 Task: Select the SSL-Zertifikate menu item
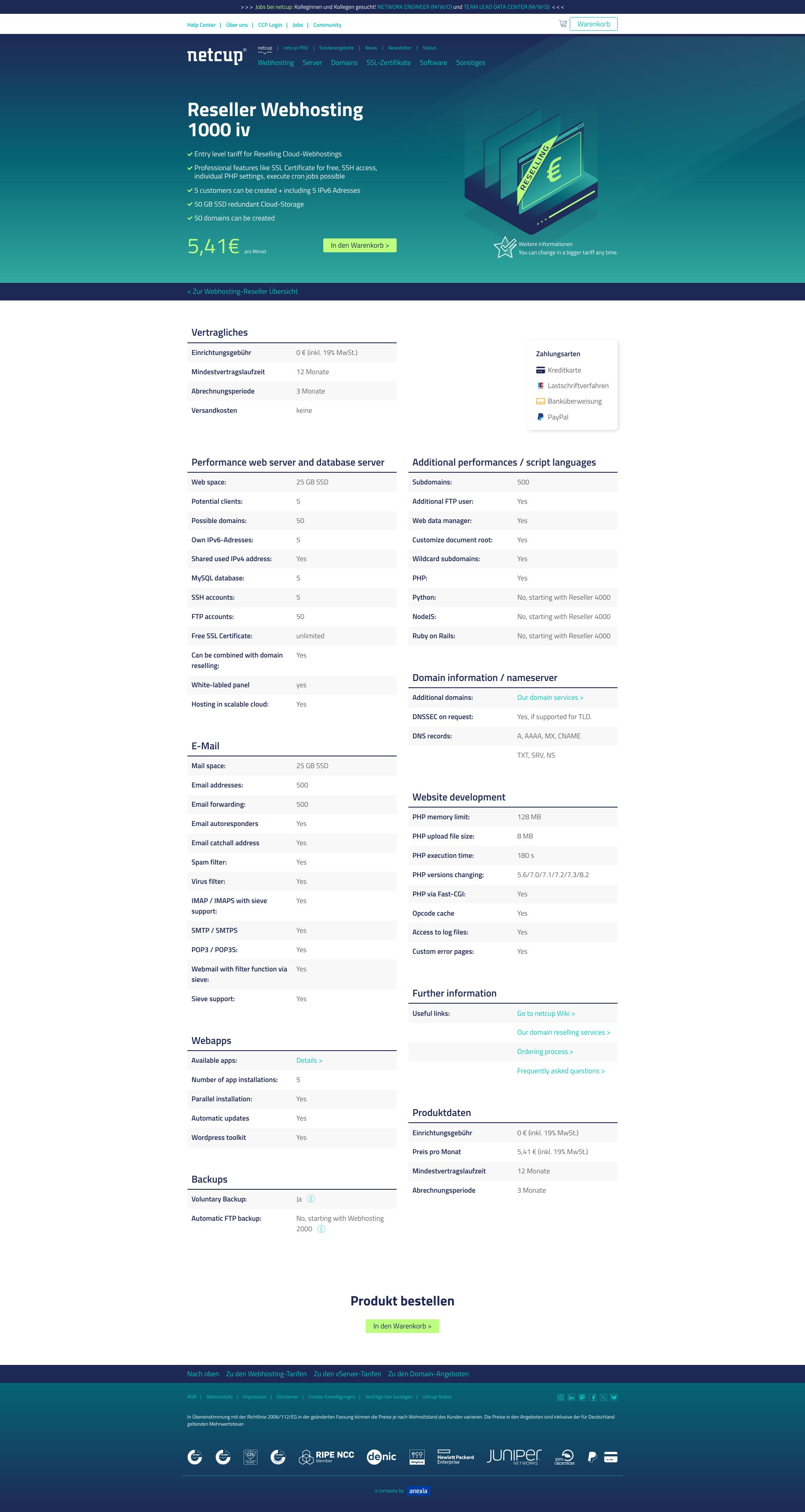pyautogui.click(x=388, y=63)
